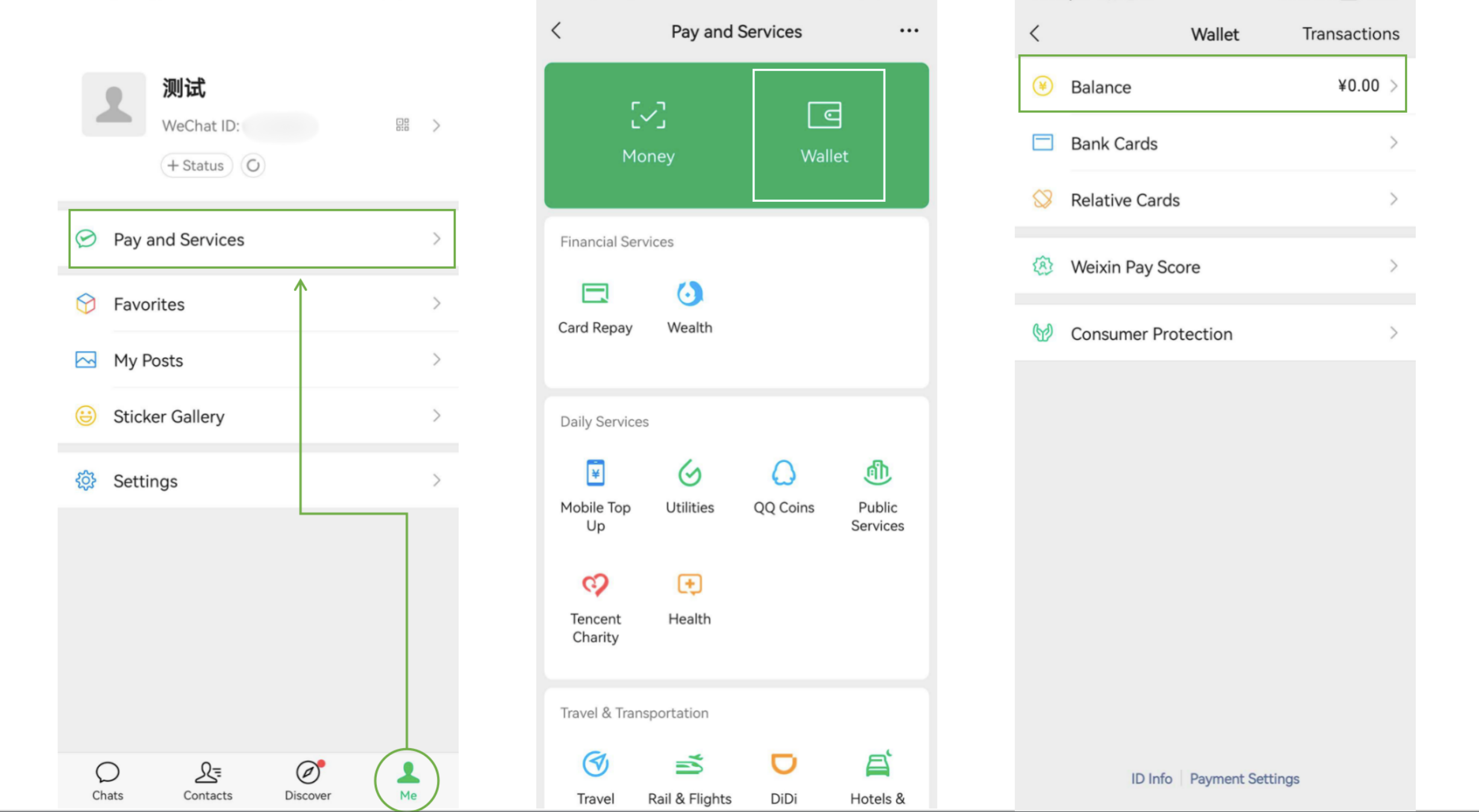The image size is (1479, 812).
Task: Open the Payment Settings link
Action: 1245,778
